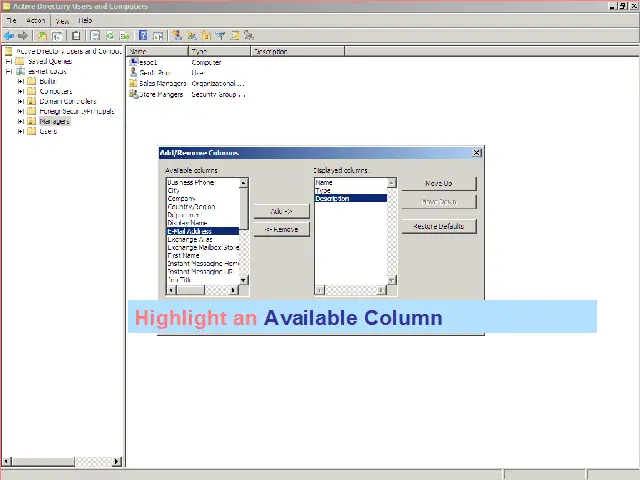640x480 pixels.
Task: Click the espc1 computer icon
Action: point(134,62)
